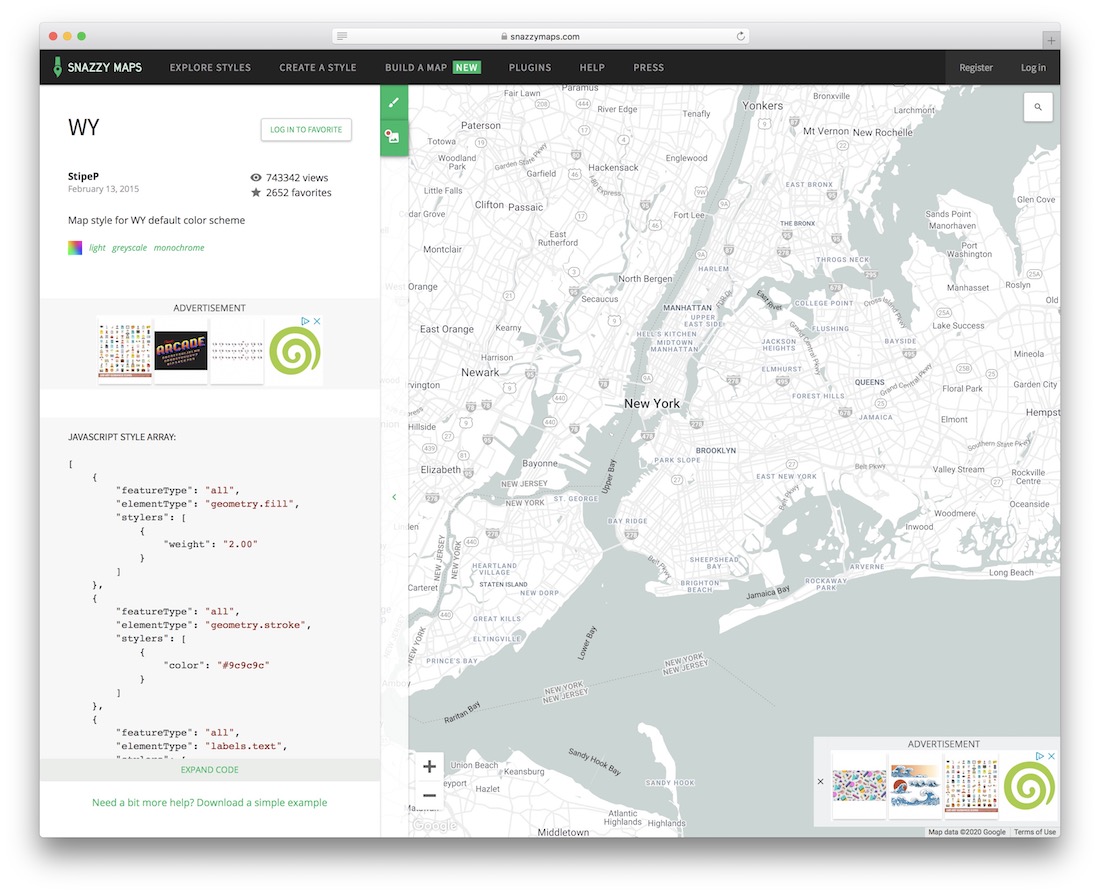Open Safari reader view icon
Viewport: 1100px width, 894px height.
pos(342,36)
